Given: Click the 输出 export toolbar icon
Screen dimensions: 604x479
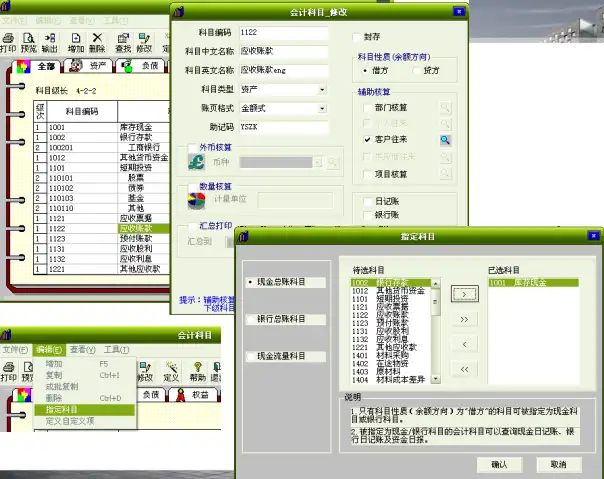Looking at the screenshot, I should click(49, 42).
